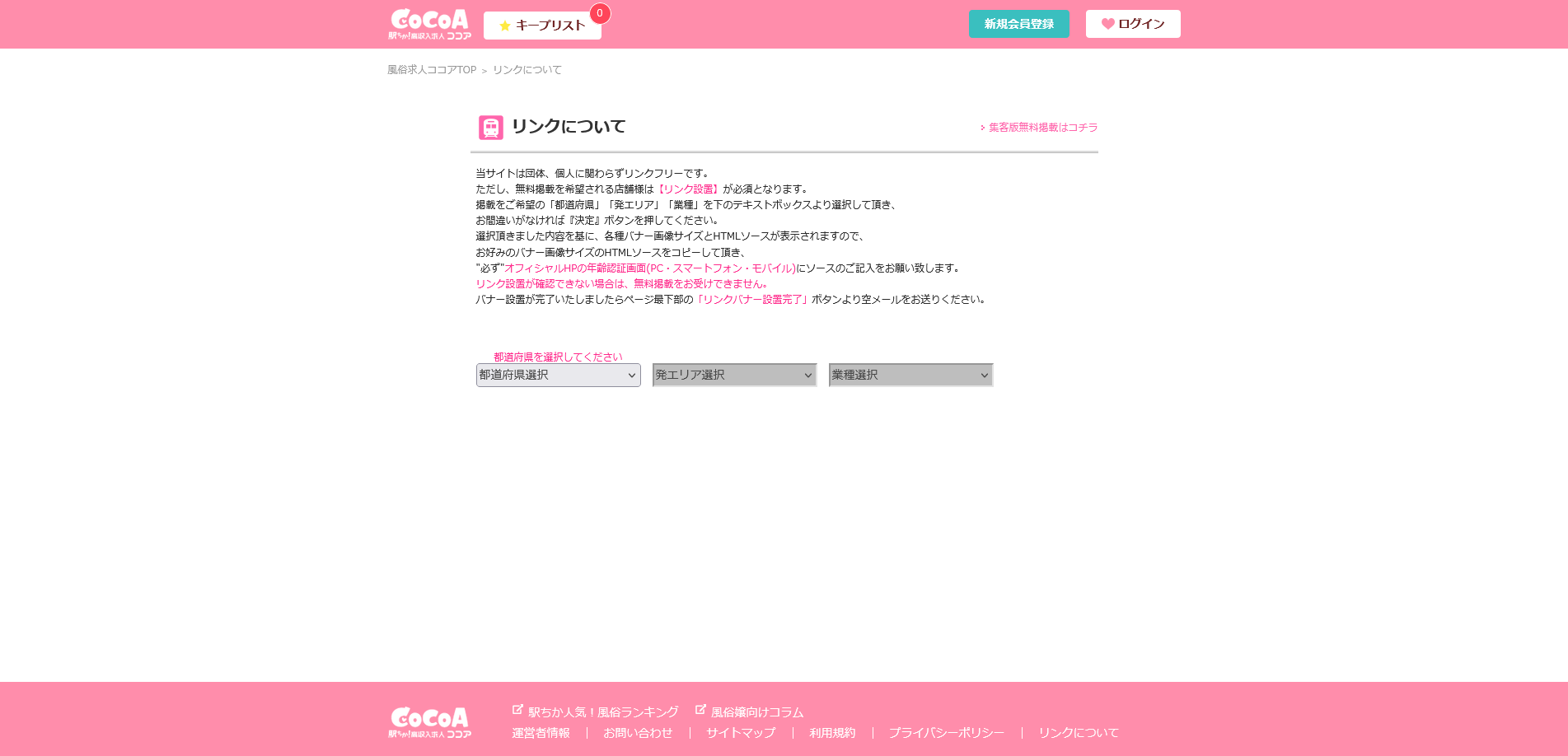
Task: Click the 「リンクバナー設置完了」 pink text
Action: click(752, 300)
